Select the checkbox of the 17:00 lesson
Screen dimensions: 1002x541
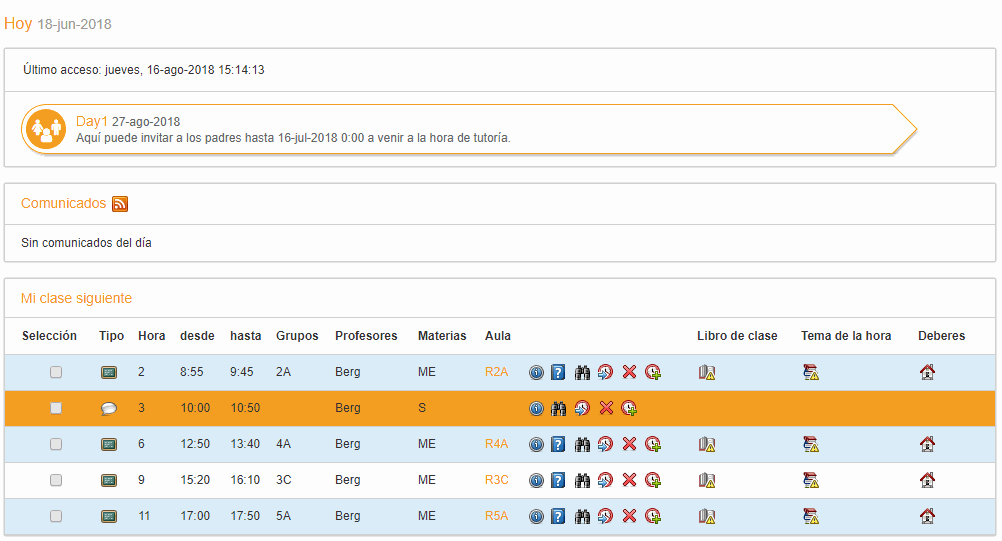coord(56,516)
